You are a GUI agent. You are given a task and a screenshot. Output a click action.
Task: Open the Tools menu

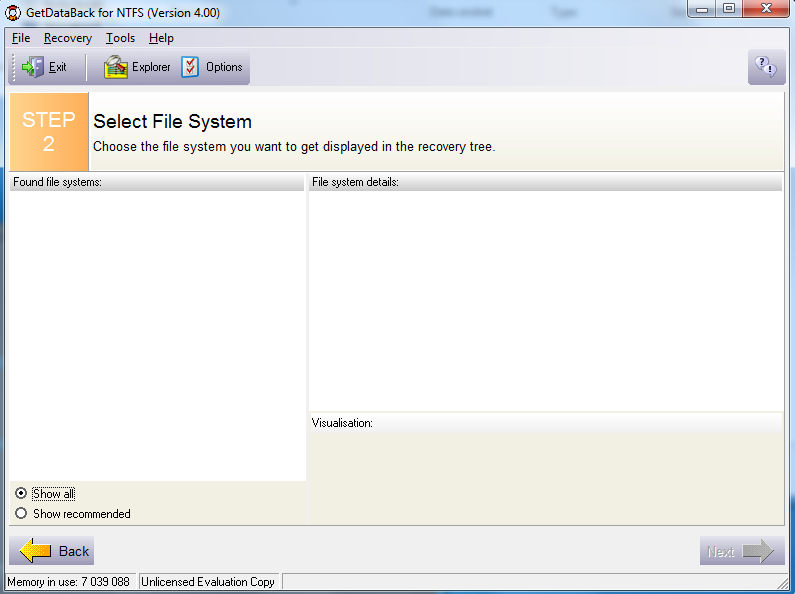click(x=120, y=38)
